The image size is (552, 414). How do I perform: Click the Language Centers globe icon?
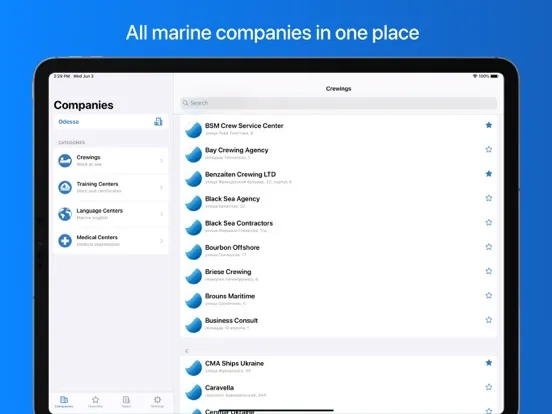65,214
